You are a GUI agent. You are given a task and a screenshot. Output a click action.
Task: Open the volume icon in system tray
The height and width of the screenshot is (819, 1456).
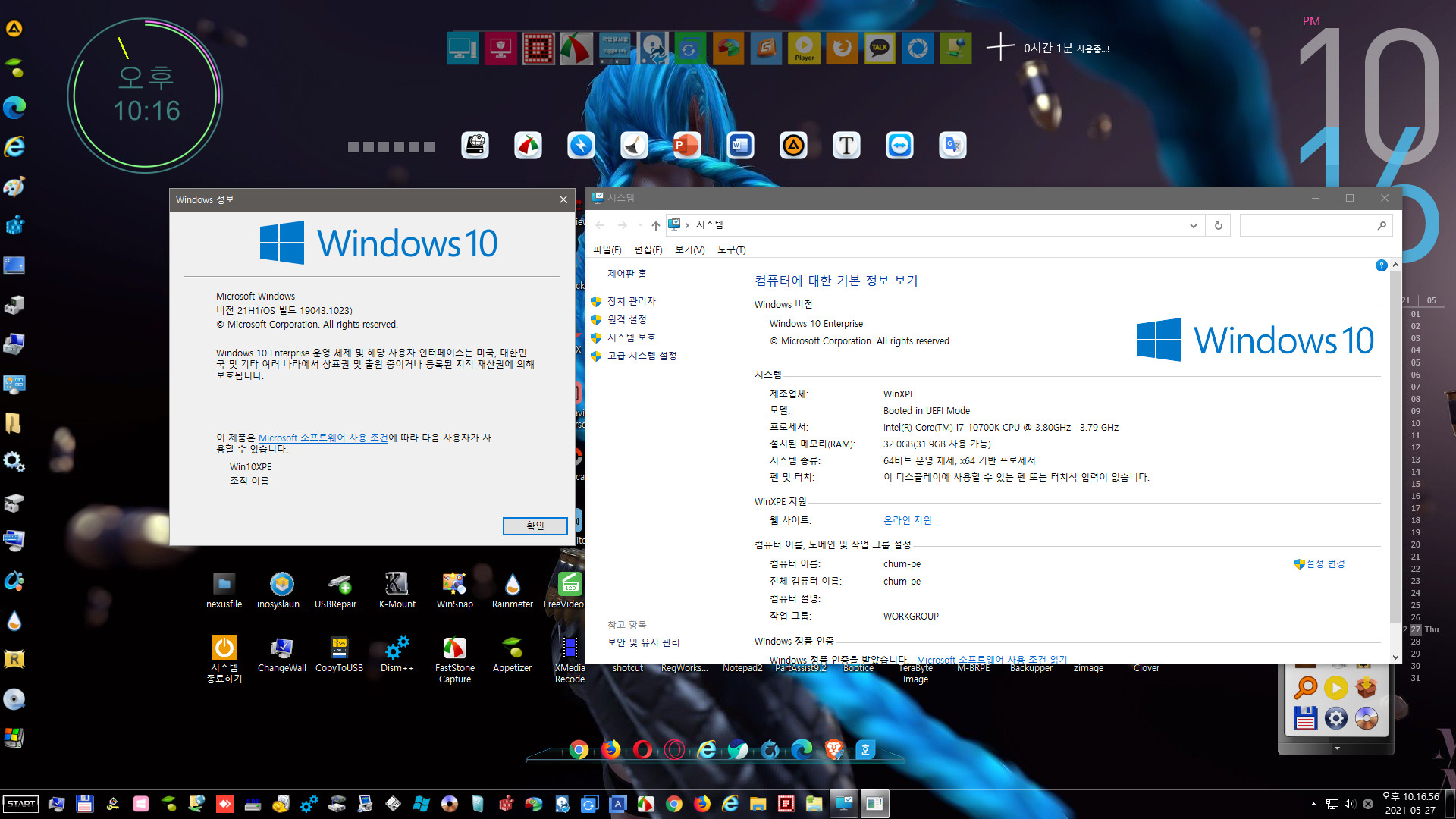coord(1350,804)
